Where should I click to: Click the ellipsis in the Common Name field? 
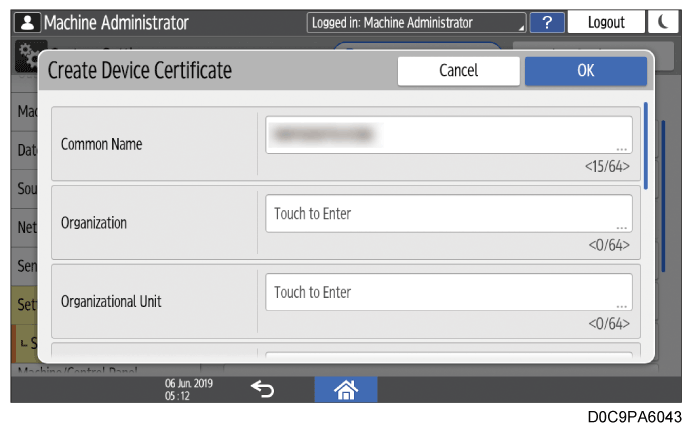pos(621,148)
